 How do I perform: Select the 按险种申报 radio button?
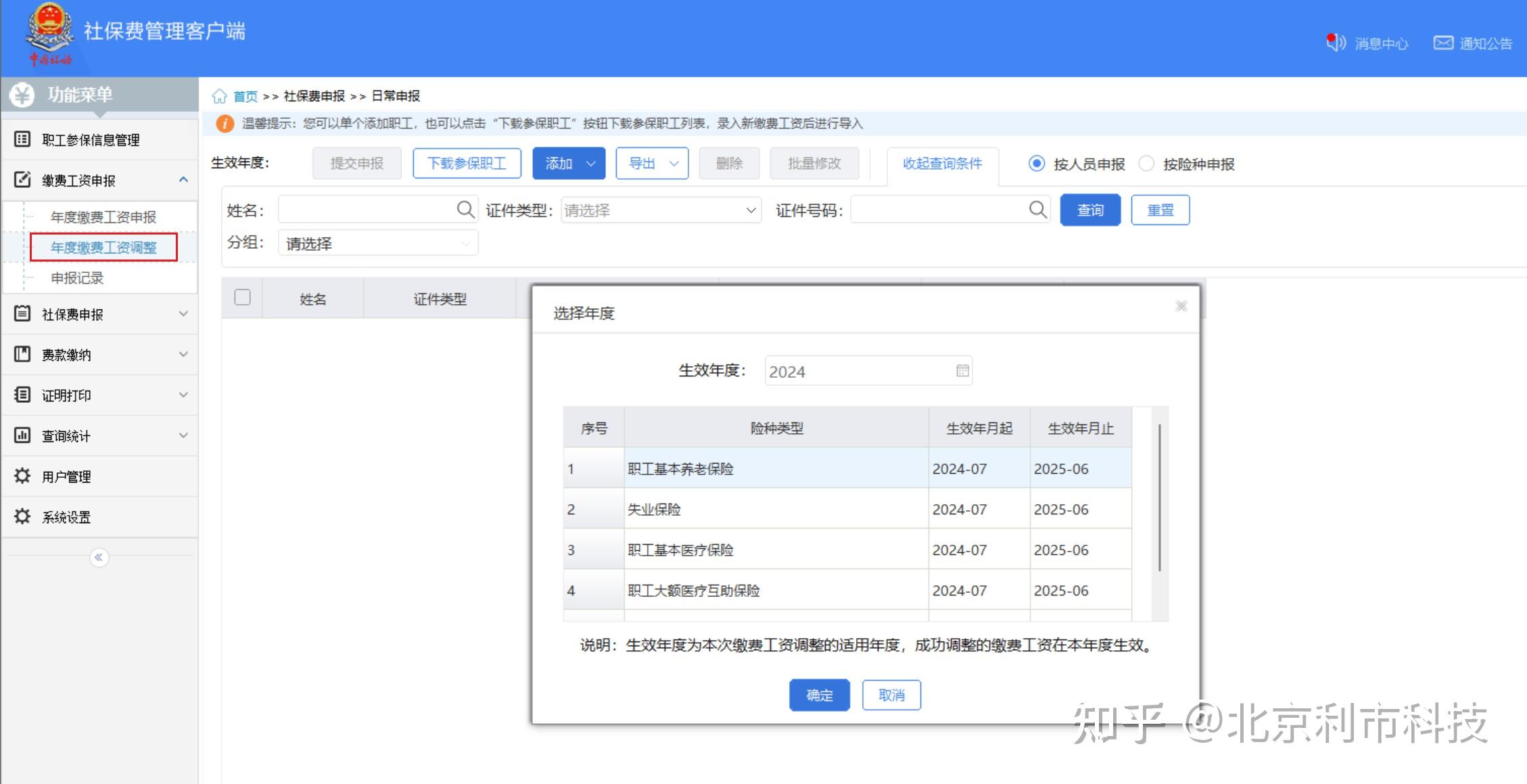pos(1146,164)
